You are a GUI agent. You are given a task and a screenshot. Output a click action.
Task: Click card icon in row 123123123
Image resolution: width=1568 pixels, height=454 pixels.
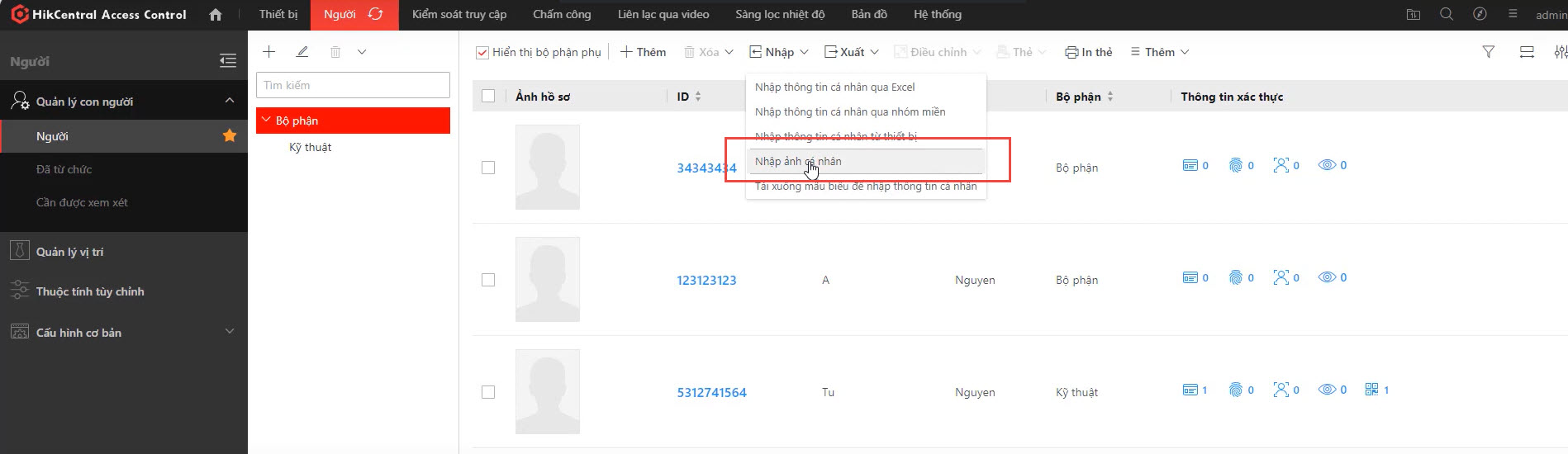pos(1190,277)
